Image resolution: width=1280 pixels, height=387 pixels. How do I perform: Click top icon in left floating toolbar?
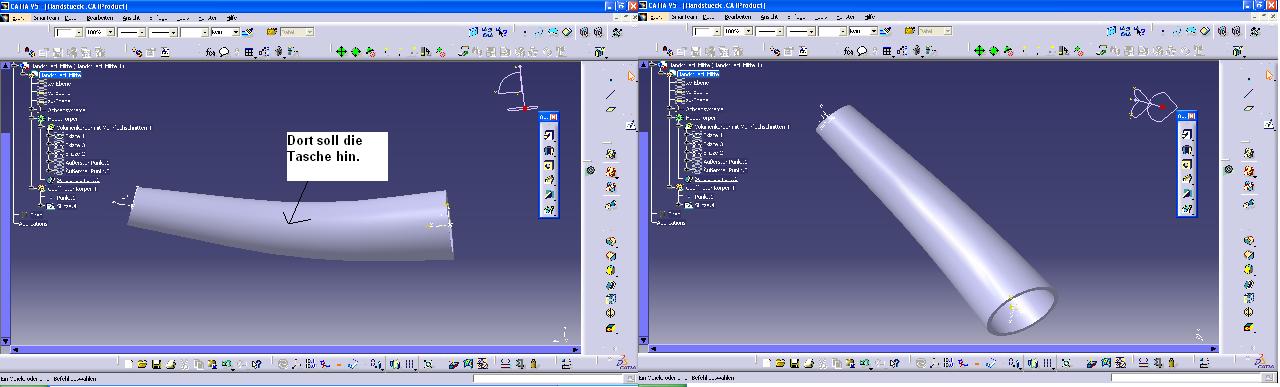pyautogui.click(x=548, y=134)
